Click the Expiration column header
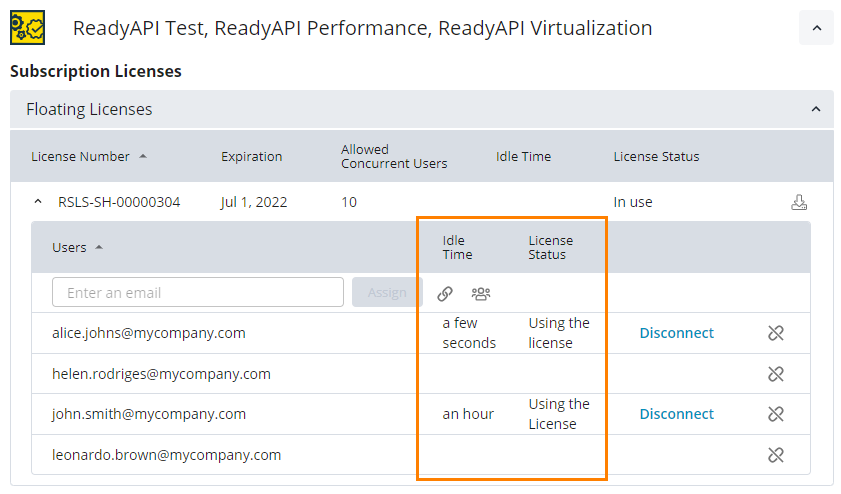This screenshot has width=841, height=494. pyautogui.click(x=251, y=156)
